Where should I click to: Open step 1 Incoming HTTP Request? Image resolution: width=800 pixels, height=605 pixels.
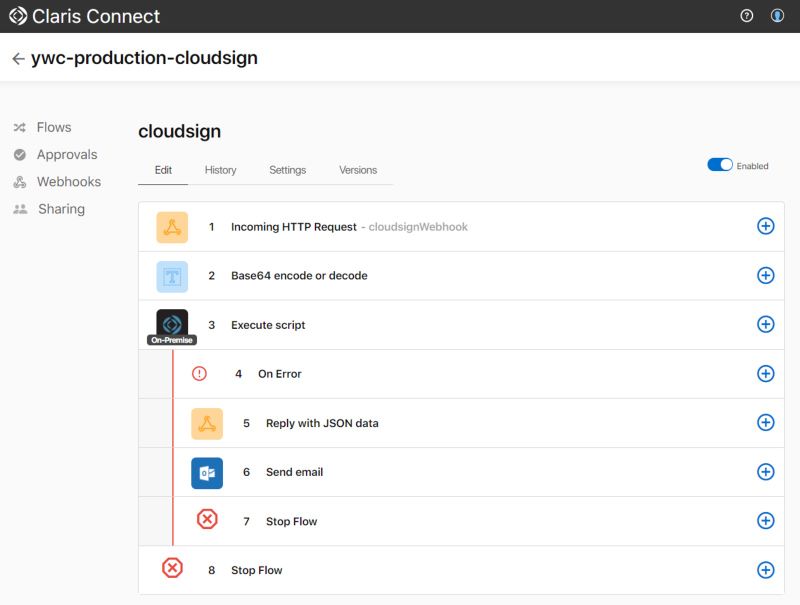[294, 227]
